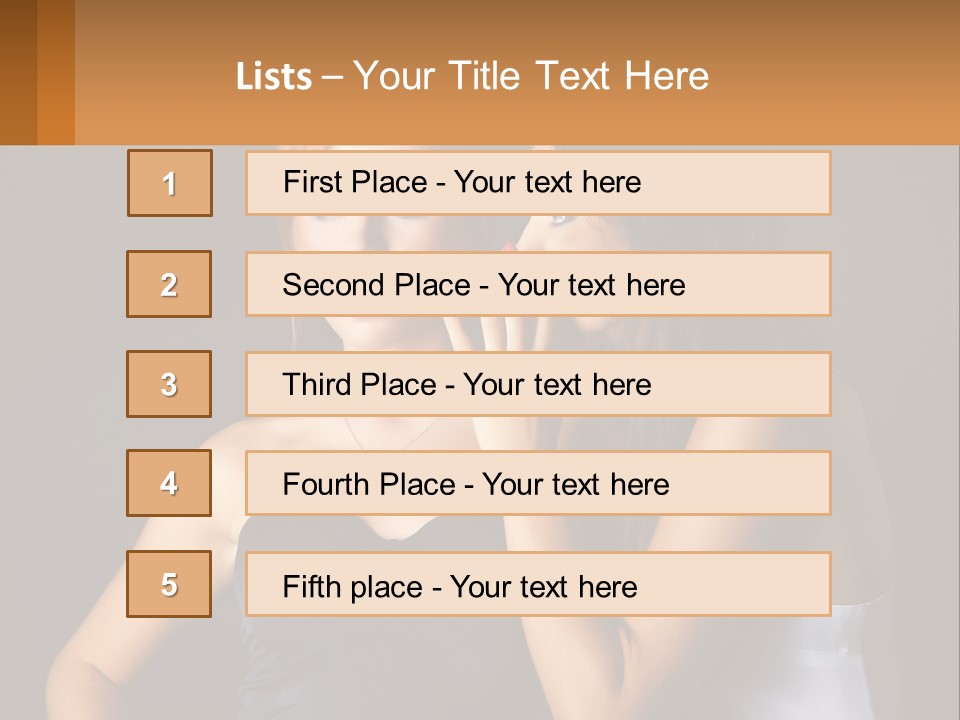Select the number 2 box

(169, 284)
